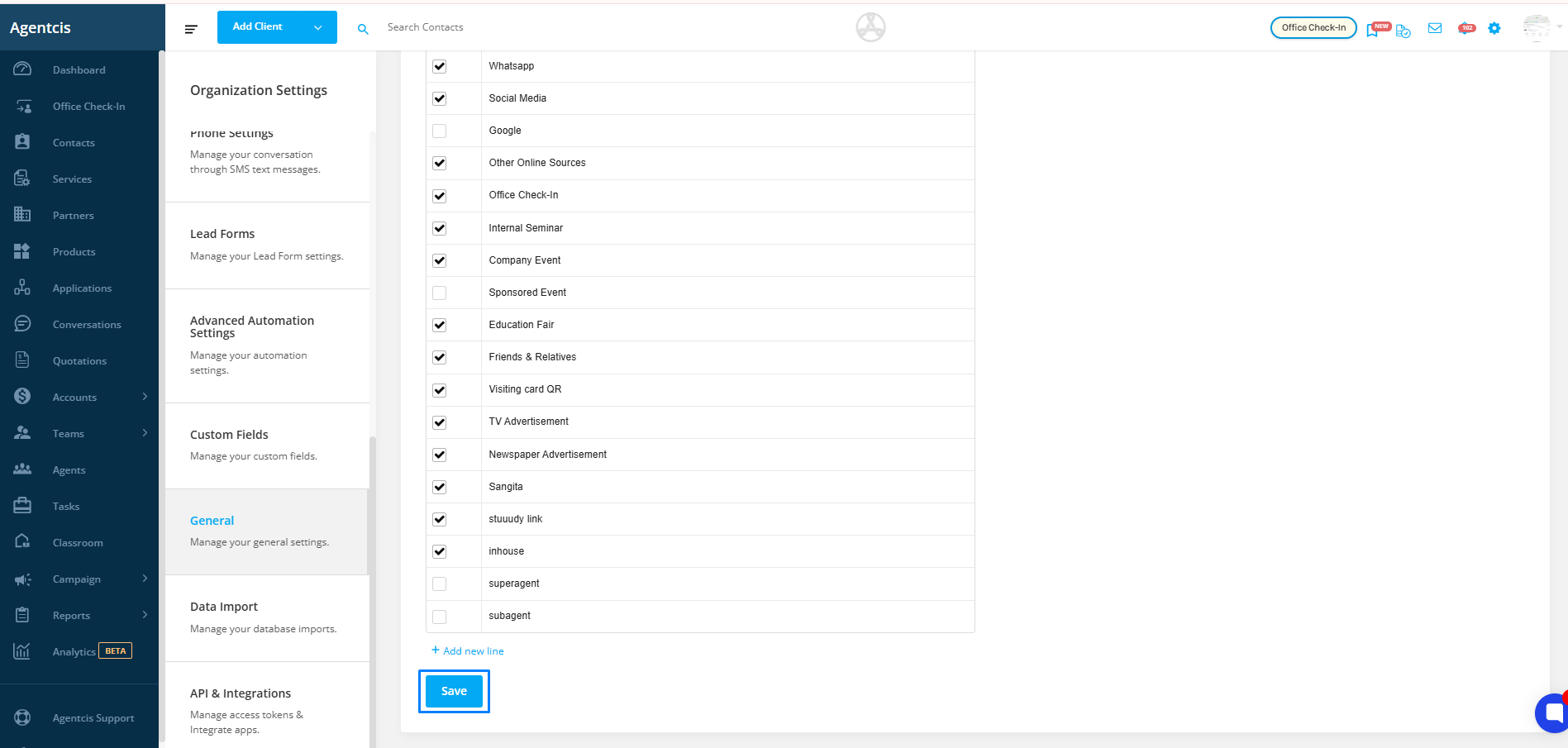Screen dimensions: 1568x748
Task: Open the Analytics chart icon
Action: point(22,651)
